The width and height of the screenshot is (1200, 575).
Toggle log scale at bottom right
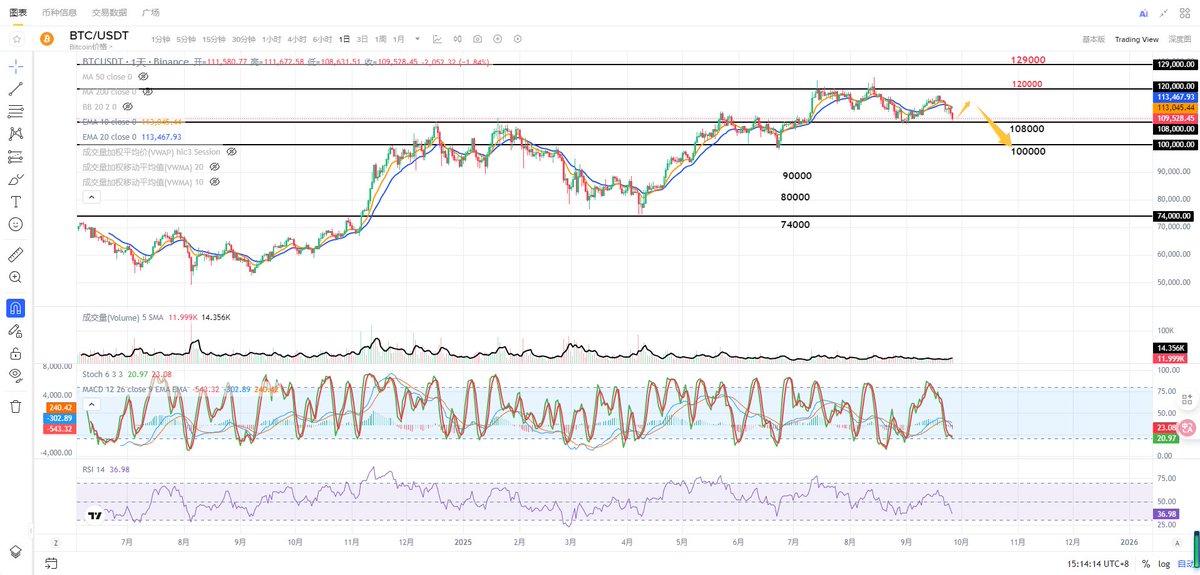click(1162, 564)
